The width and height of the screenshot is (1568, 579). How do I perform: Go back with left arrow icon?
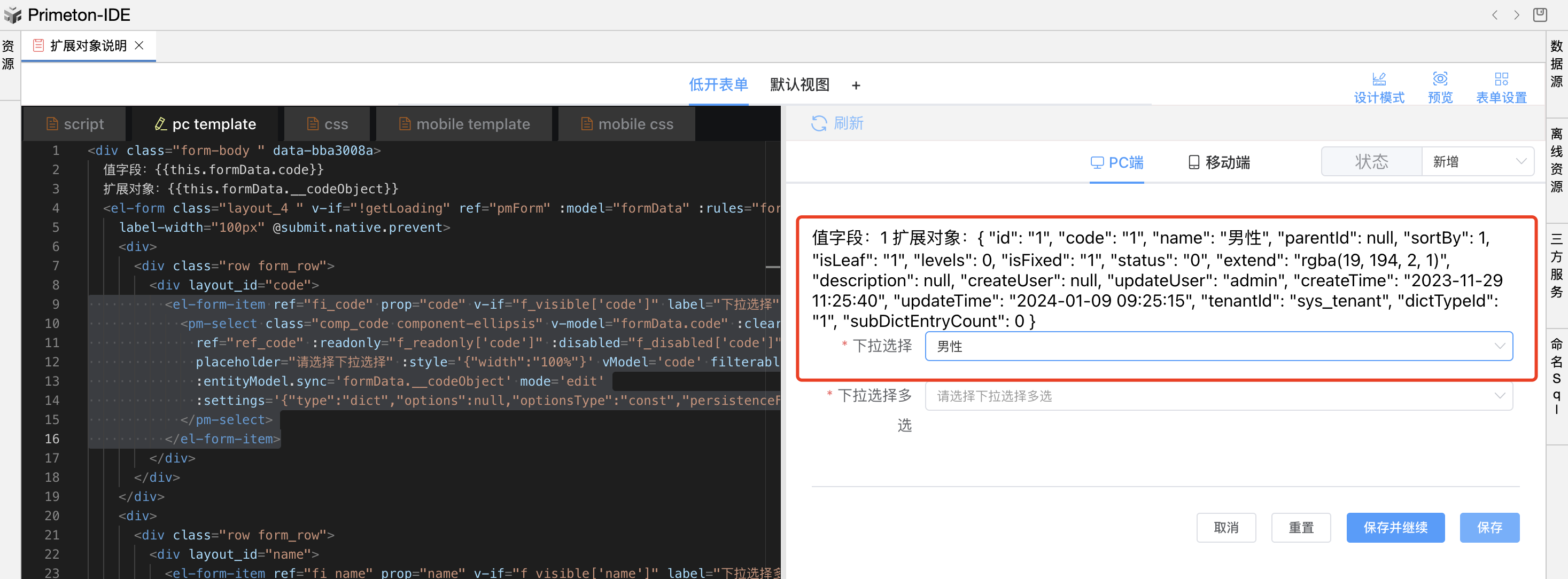coord(1494,14)
